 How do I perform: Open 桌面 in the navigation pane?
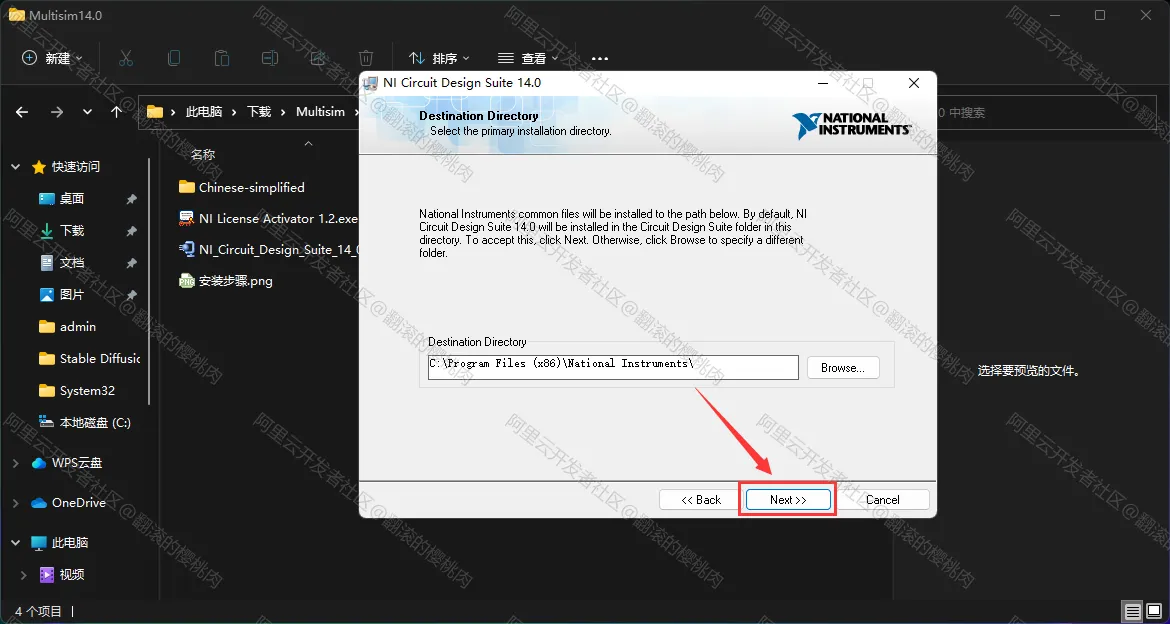pyautogui.click(x=72, y=199)
